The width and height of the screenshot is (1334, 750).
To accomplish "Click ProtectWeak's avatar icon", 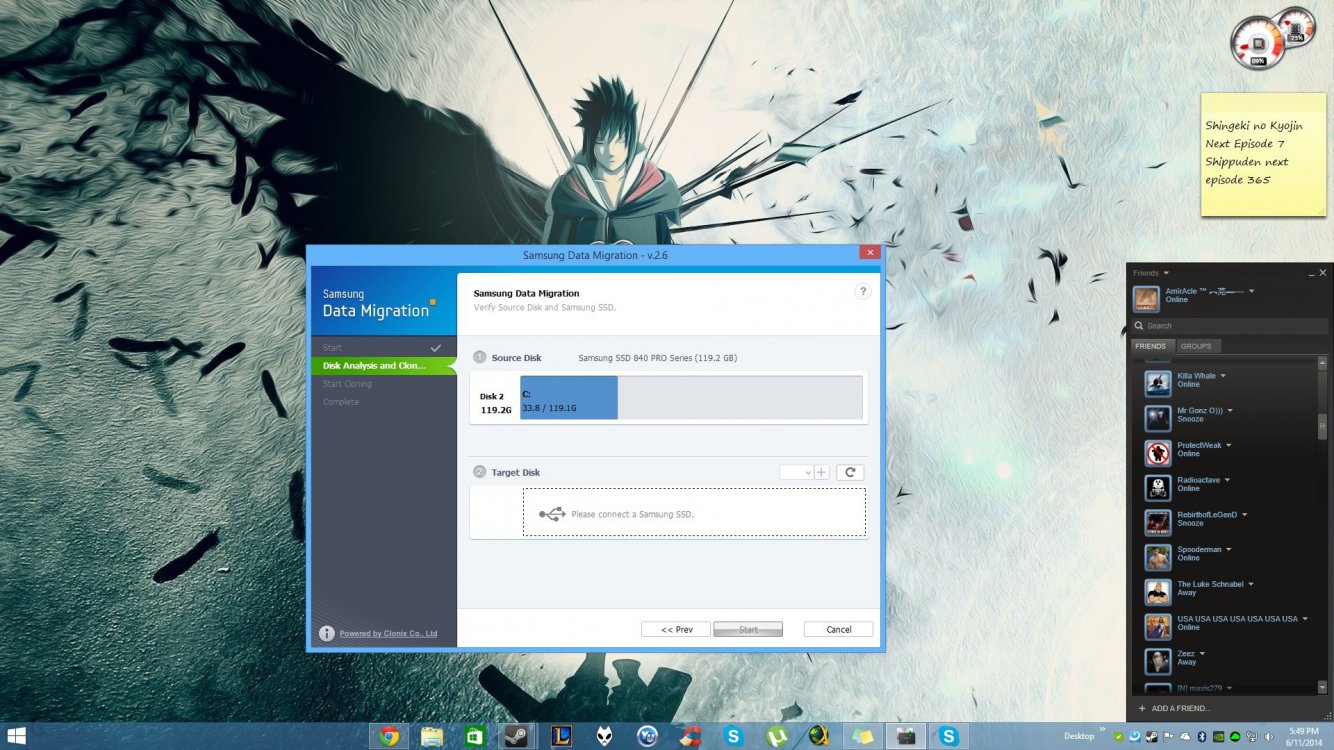I will coord(1158,453).
